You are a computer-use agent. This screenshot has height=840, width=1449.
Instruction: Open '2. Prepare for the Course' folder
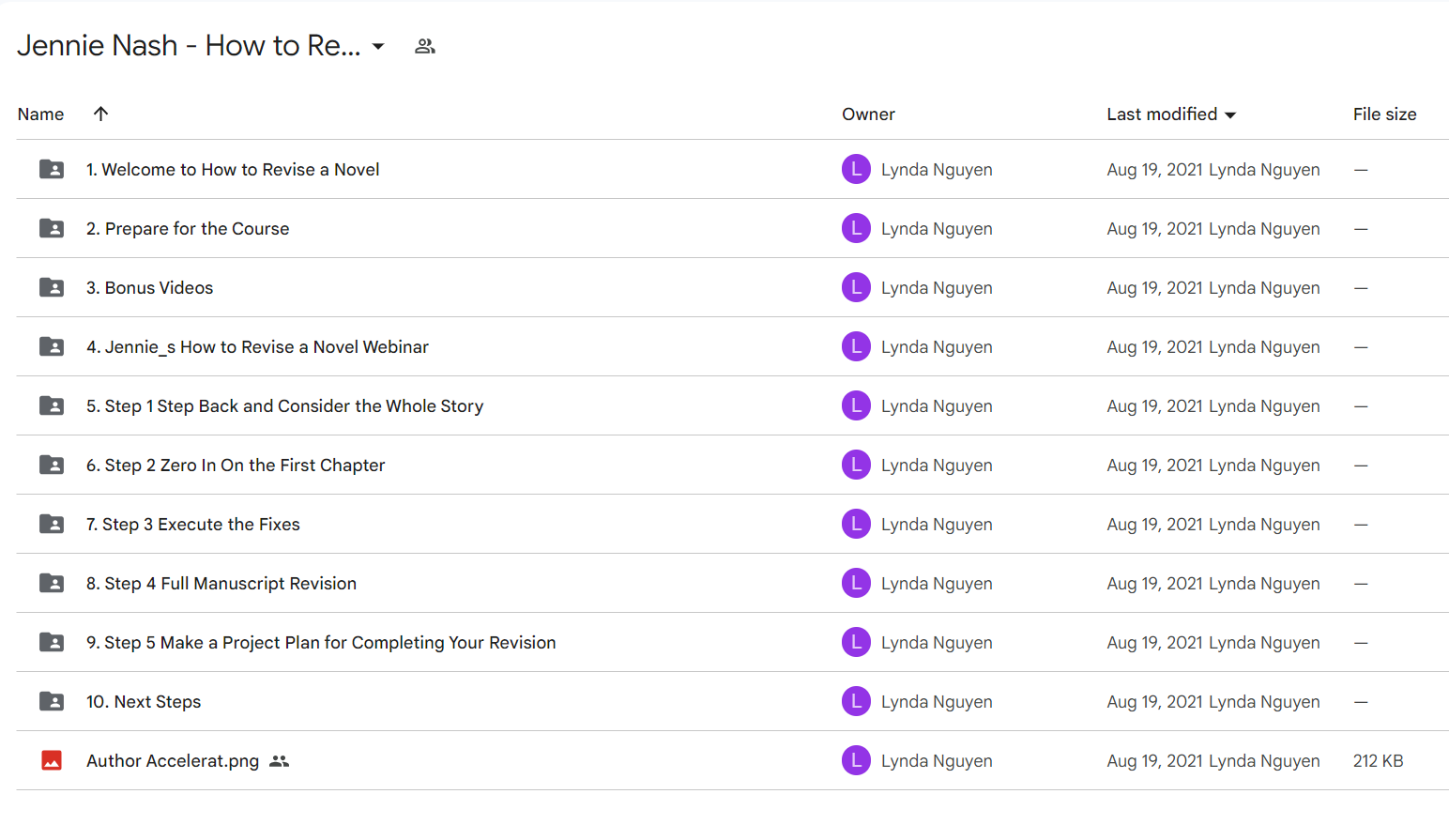point(188,229)
